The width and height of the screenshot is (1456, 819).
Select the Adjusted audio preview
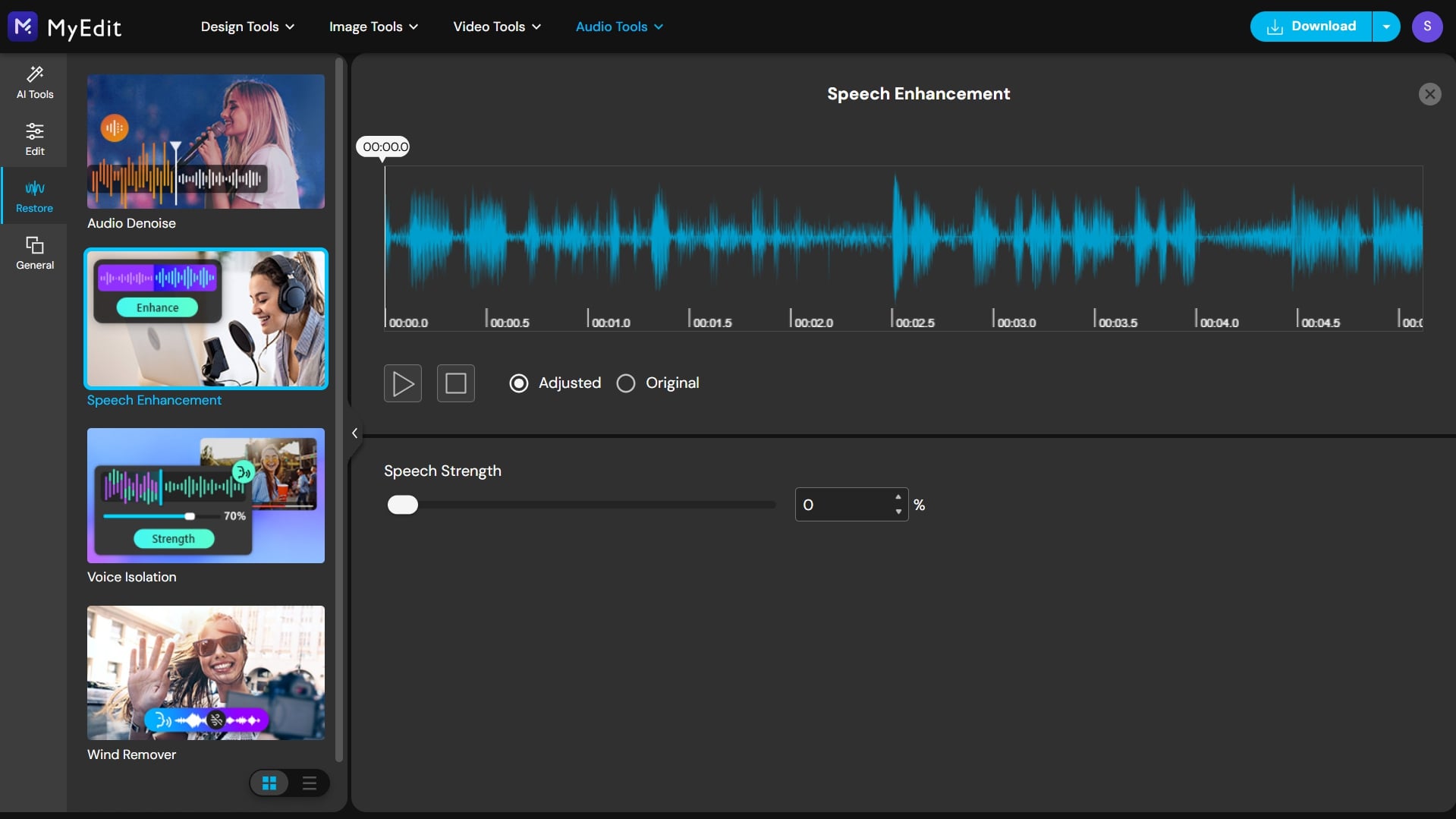[x=519, y=383]
